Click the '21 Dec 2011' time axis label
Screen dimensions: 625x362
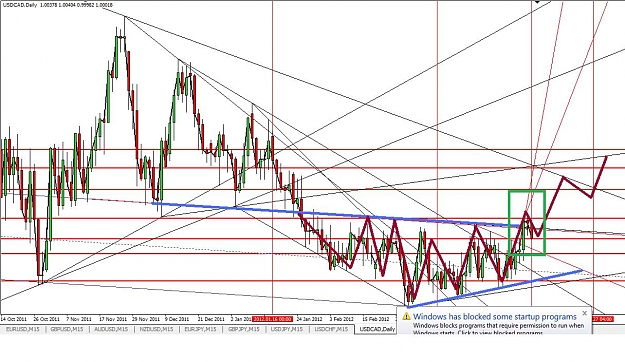[x=211, y=319]
